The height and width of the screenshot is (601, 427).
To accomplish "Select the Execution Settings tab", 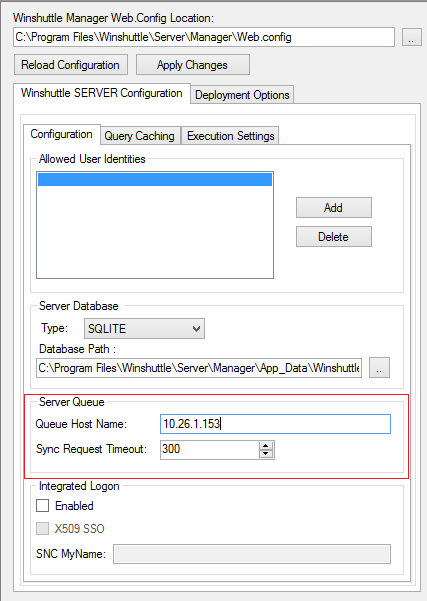I will (231, 136).
